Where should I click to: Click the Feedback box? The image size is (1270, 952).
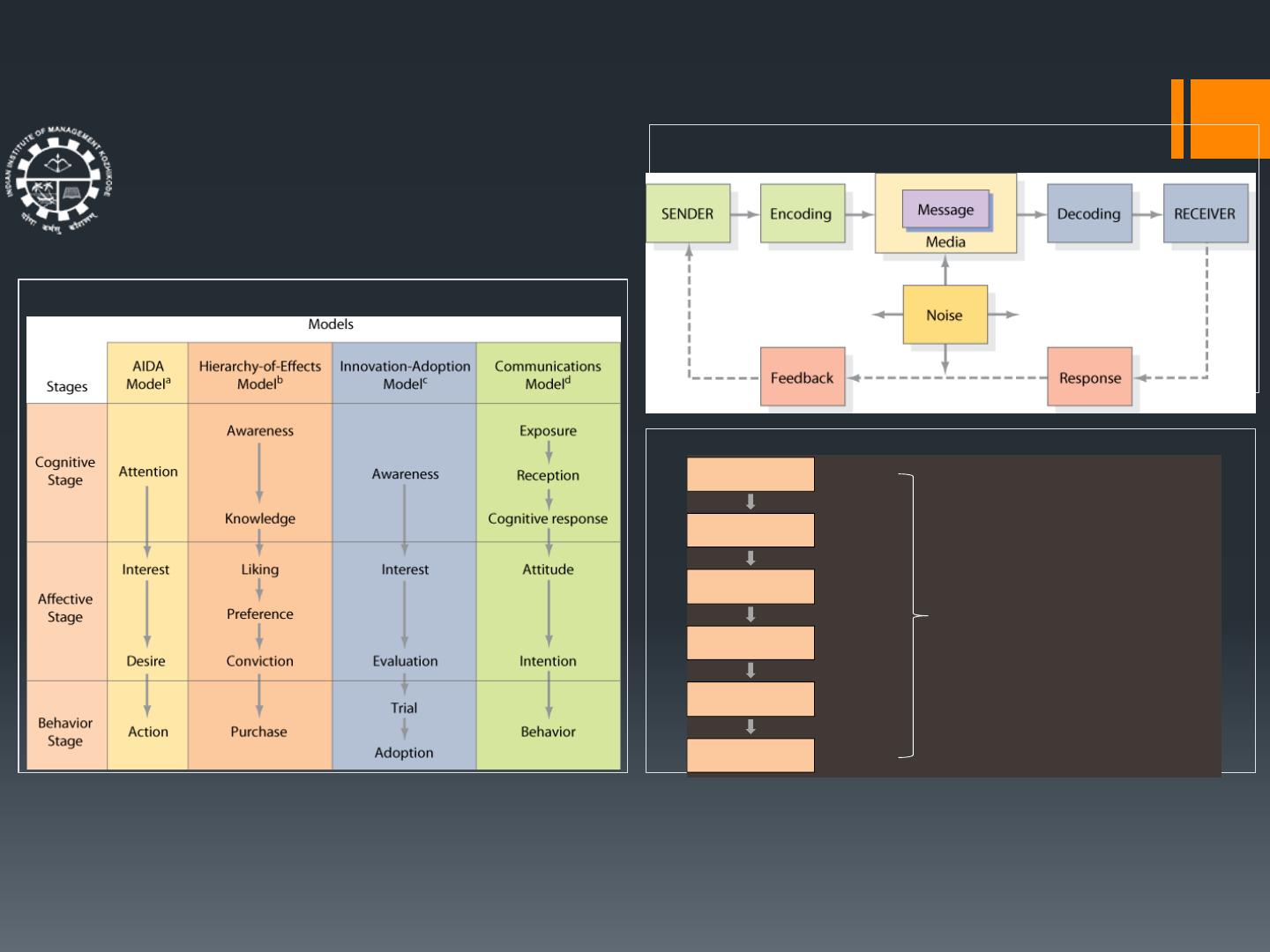click(x=803, y=377)
